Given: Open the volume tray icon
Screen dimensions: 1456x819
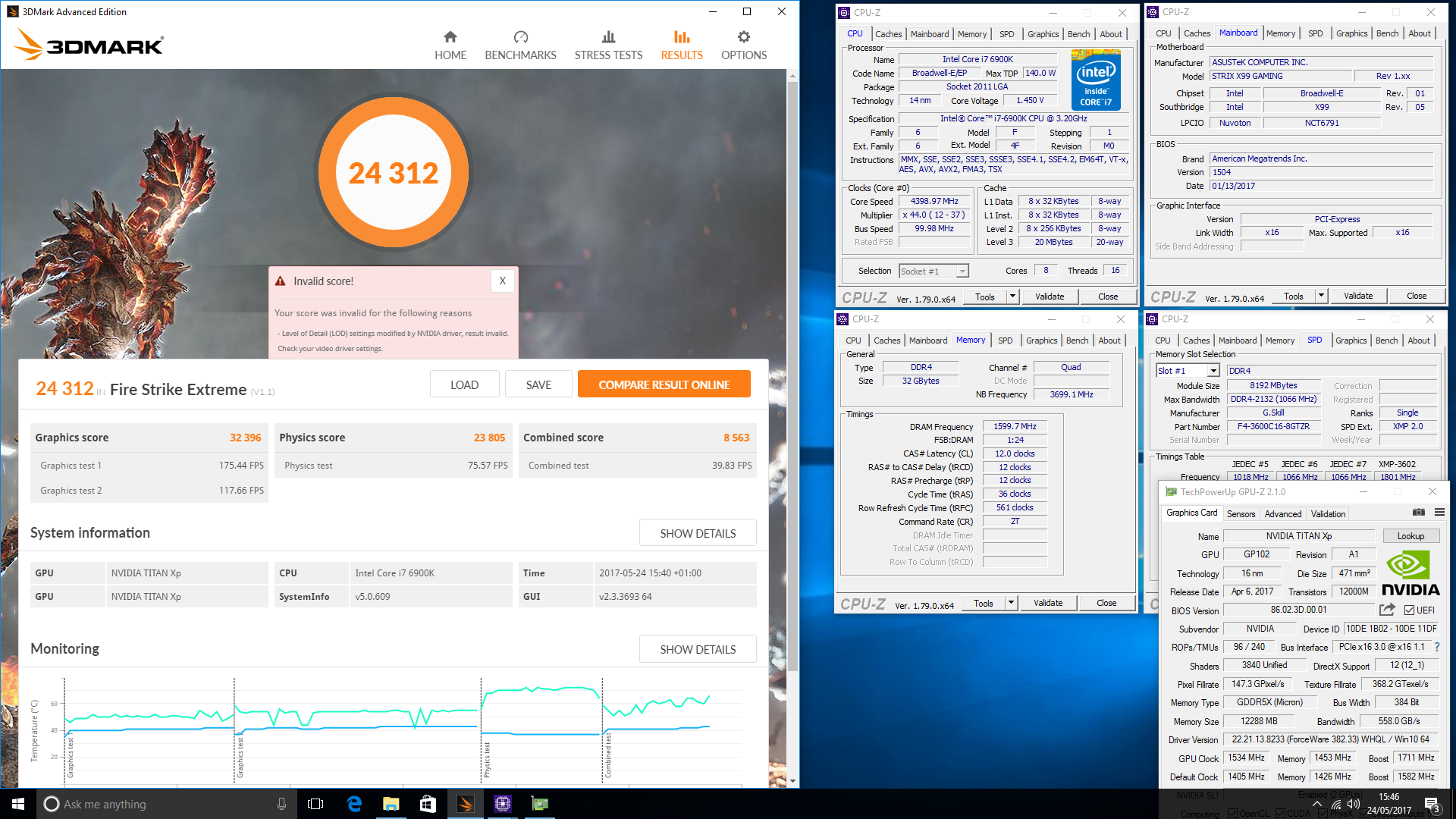Looking at the screenshot, I should pyautogui.click(x=1354, y=804).
